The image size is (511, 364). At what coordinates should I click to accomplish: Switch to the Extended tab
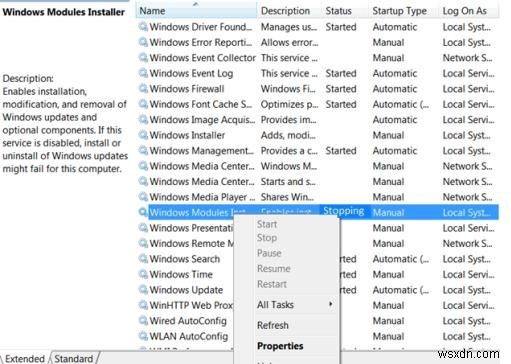pos(25,359)
